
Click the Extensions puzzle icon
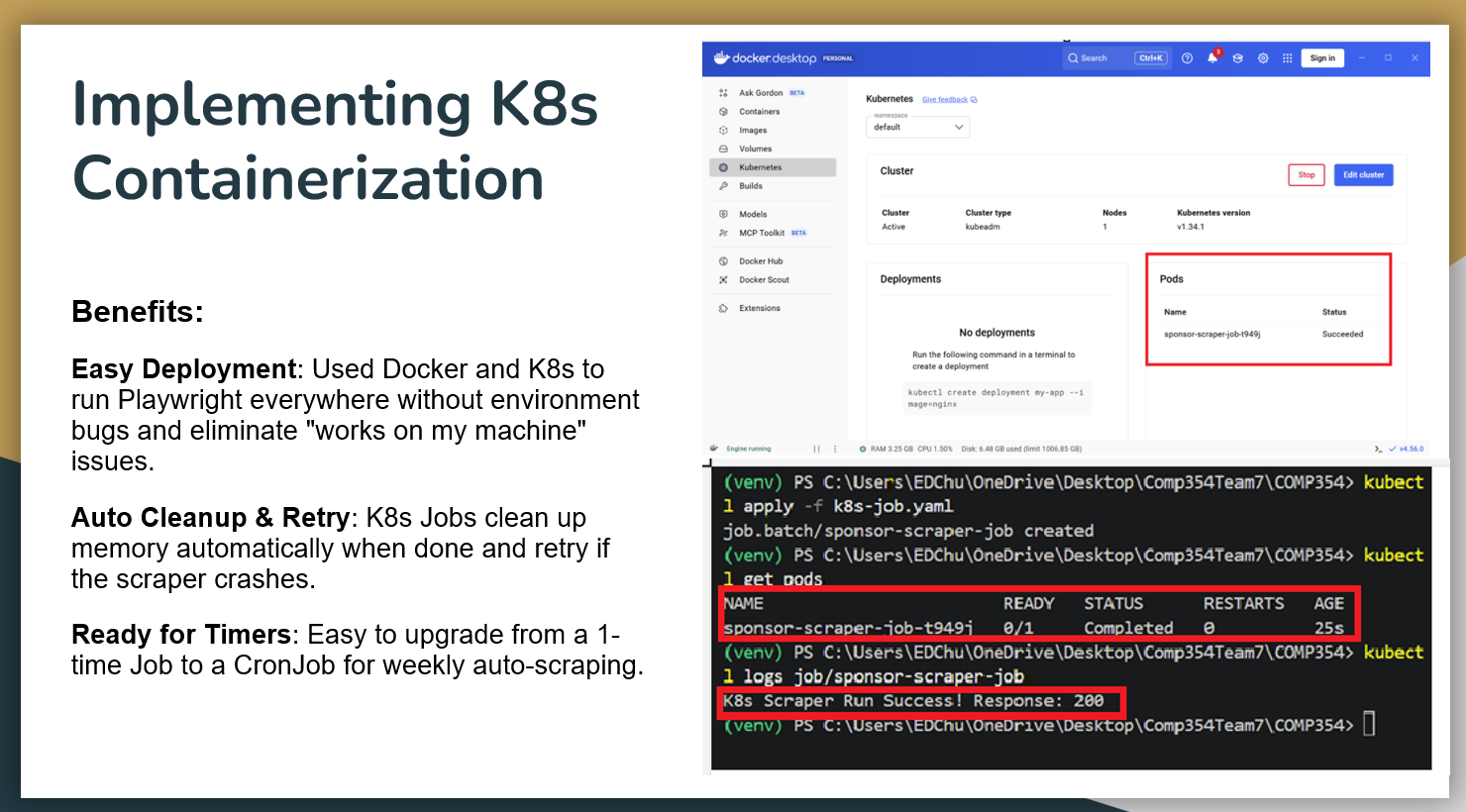point(723,308)
